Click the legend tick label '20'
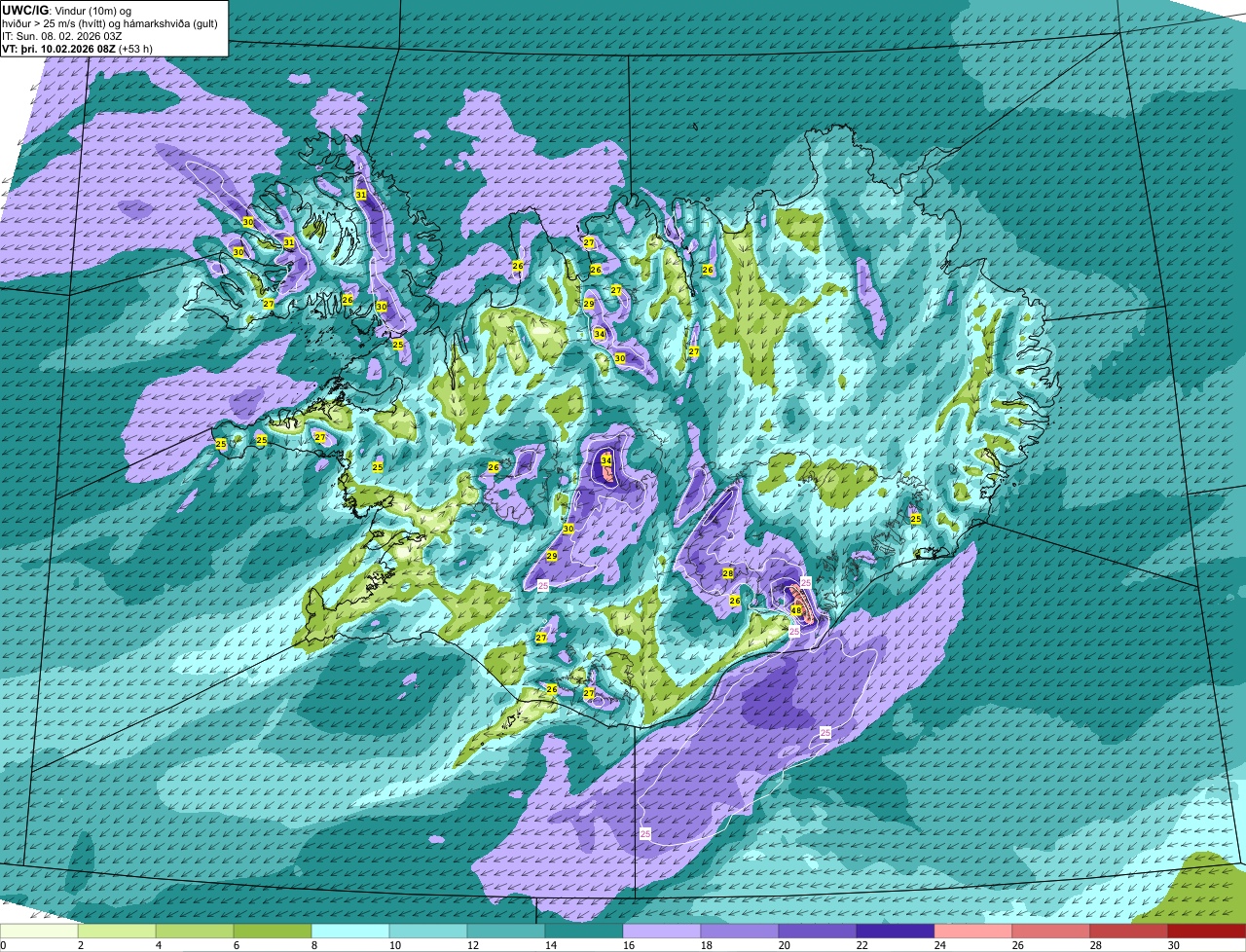Viewport: 1246px width, 952px height. [x=784, y=945]
